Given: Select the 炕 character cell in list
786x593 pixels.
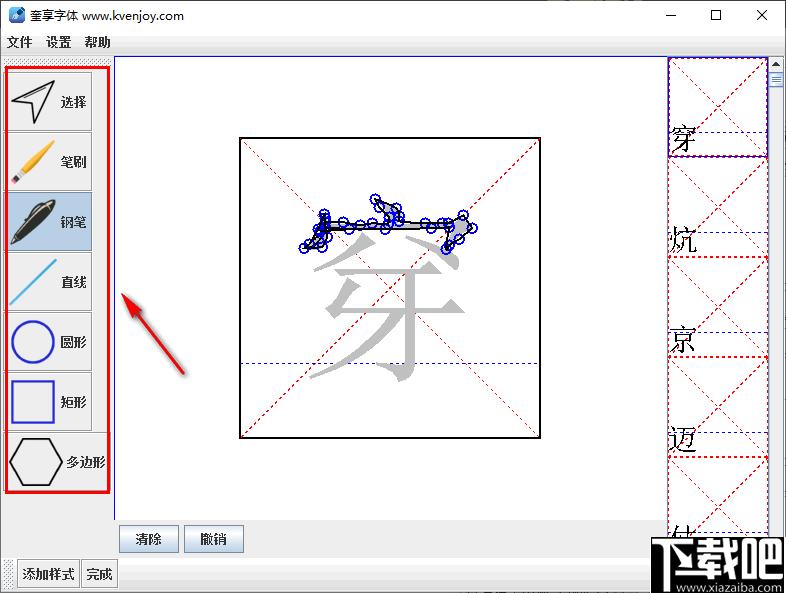Looking at the screenshot, I should pyautogui.click(x=718, y=207).
